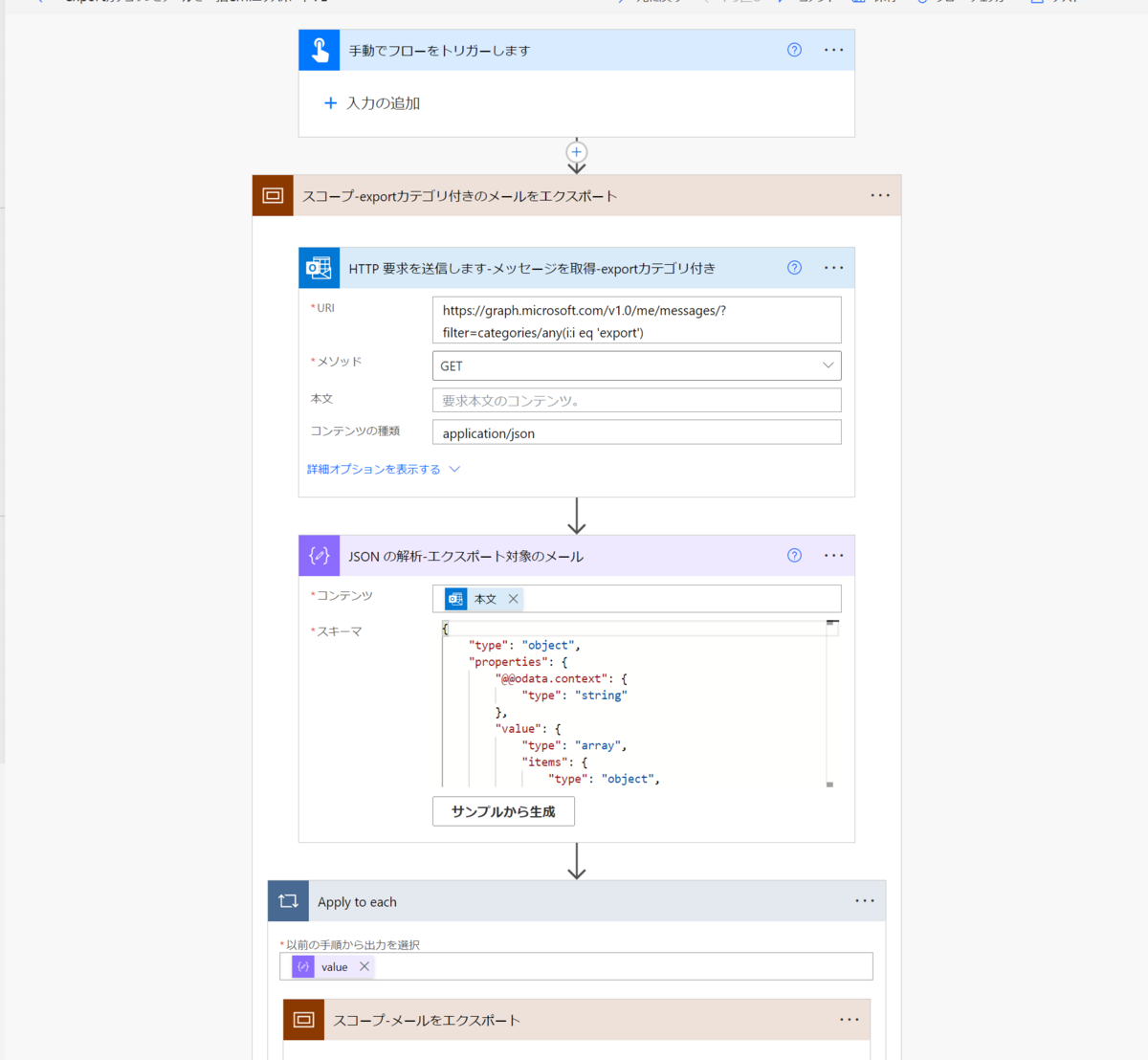Click the 以前の手順から出力を選択 field
The image size is (1148, 1060).
pyautogui.click(x=576, y=966)
